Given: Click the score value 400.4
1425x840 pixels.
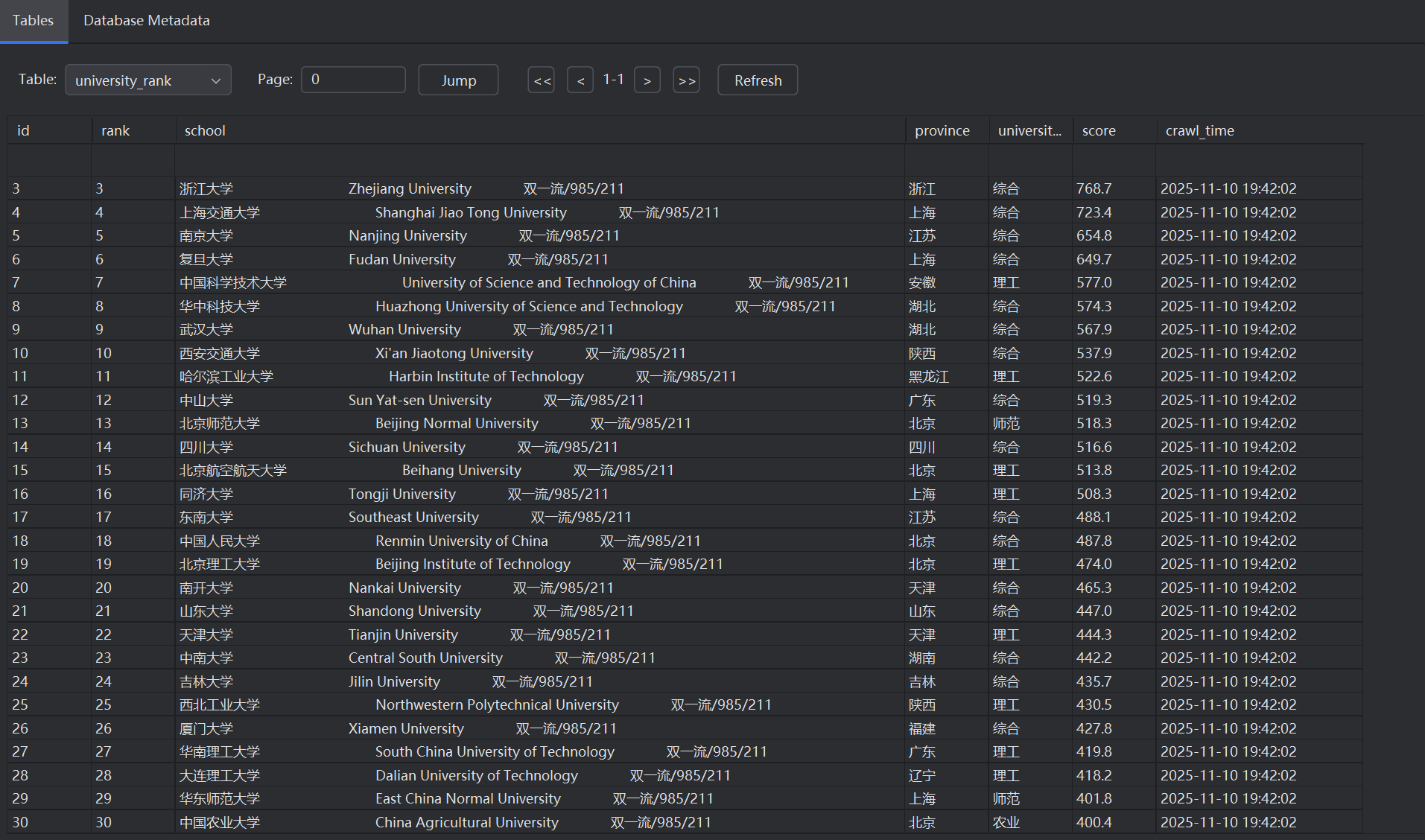Looking at the screenshot, I should (x=1114, y=822).
